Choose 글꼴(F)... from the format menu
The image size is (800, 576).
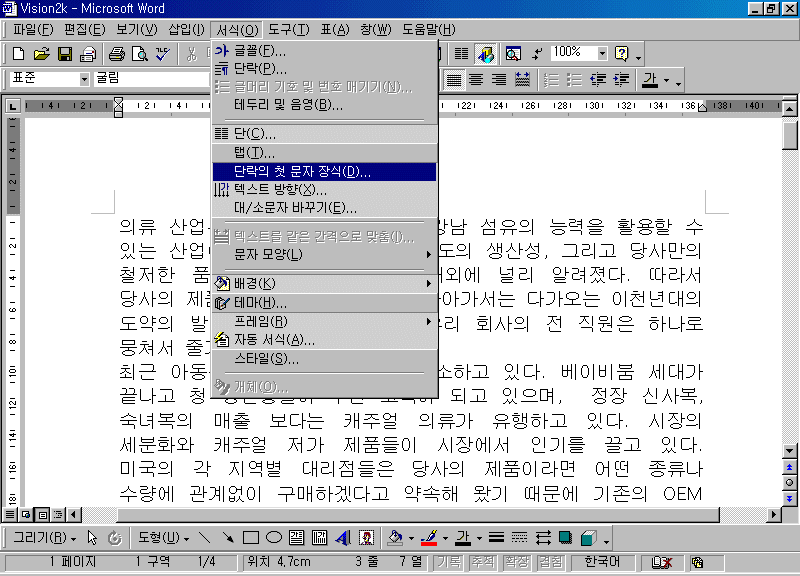pyautogui.click(x=324, y=51)
